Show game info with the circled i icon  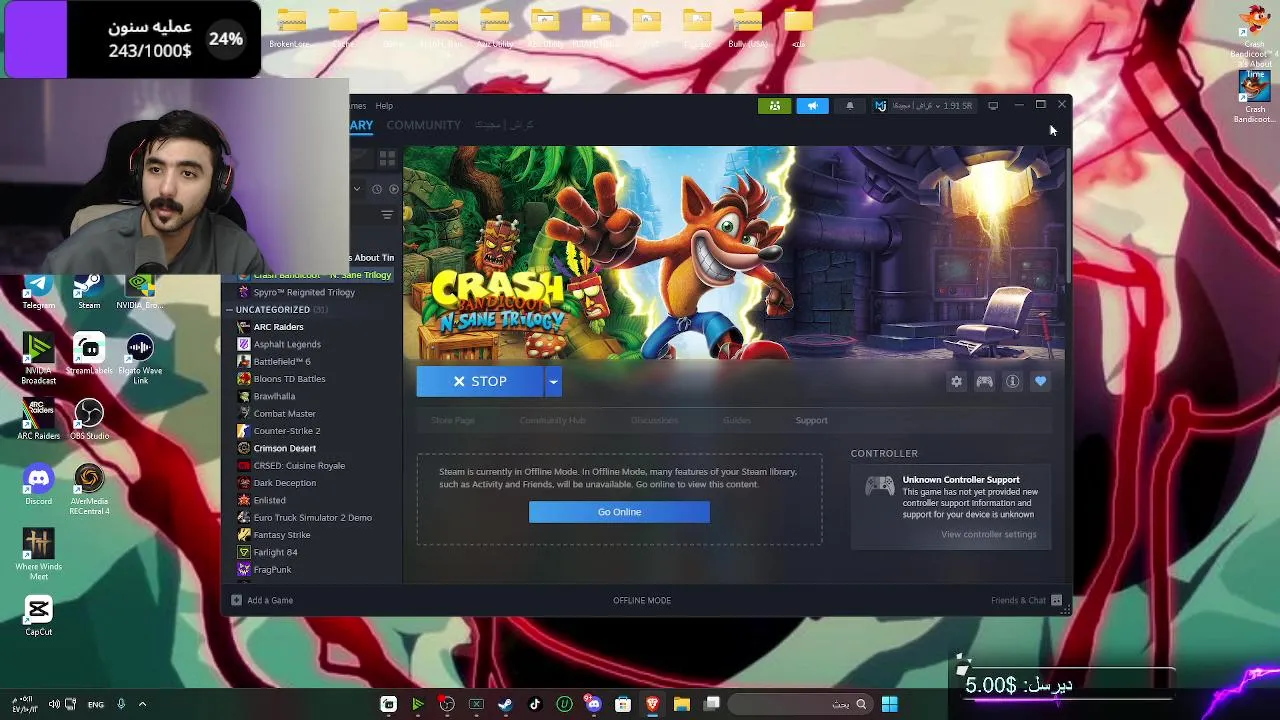(1013, 381)
